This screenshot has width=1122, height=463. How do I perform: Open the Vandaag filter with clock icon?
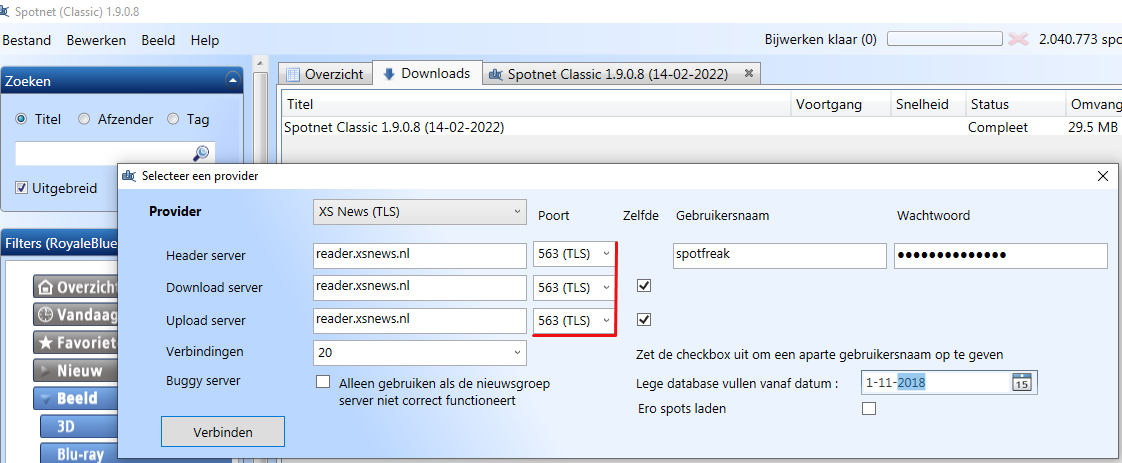click(x=75, y=315)
